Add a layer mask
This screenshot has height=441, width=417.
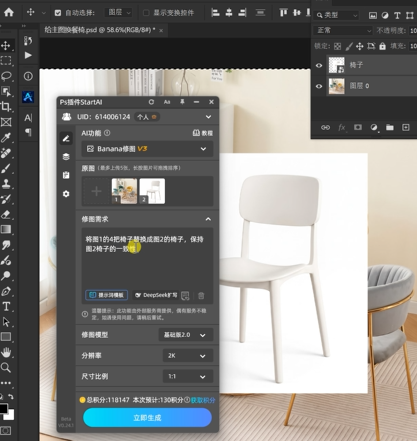point(358,127)
